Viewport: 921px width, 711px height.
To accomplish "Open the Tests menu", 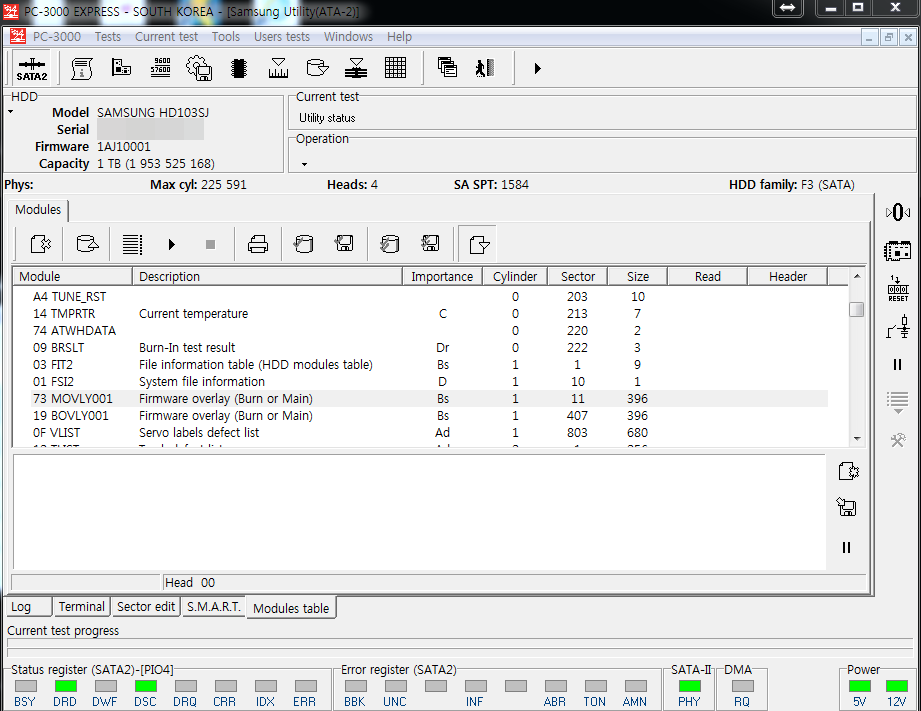I will click(x=108, y=36).
